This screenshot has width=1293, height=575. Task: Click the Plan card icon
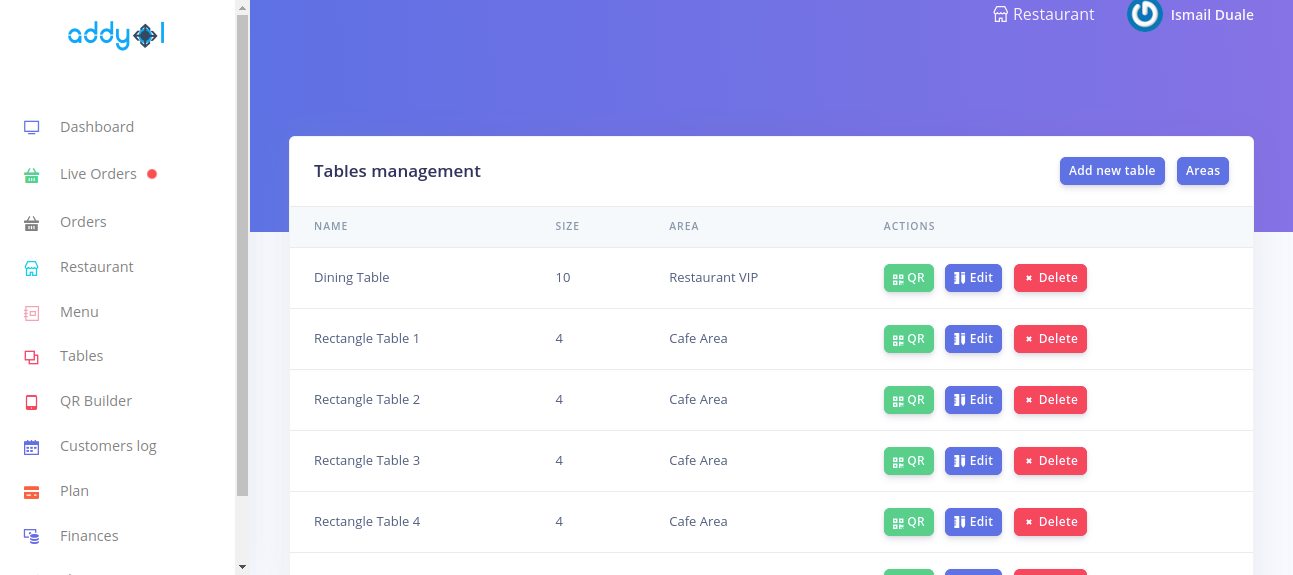(x=31, y=492)
